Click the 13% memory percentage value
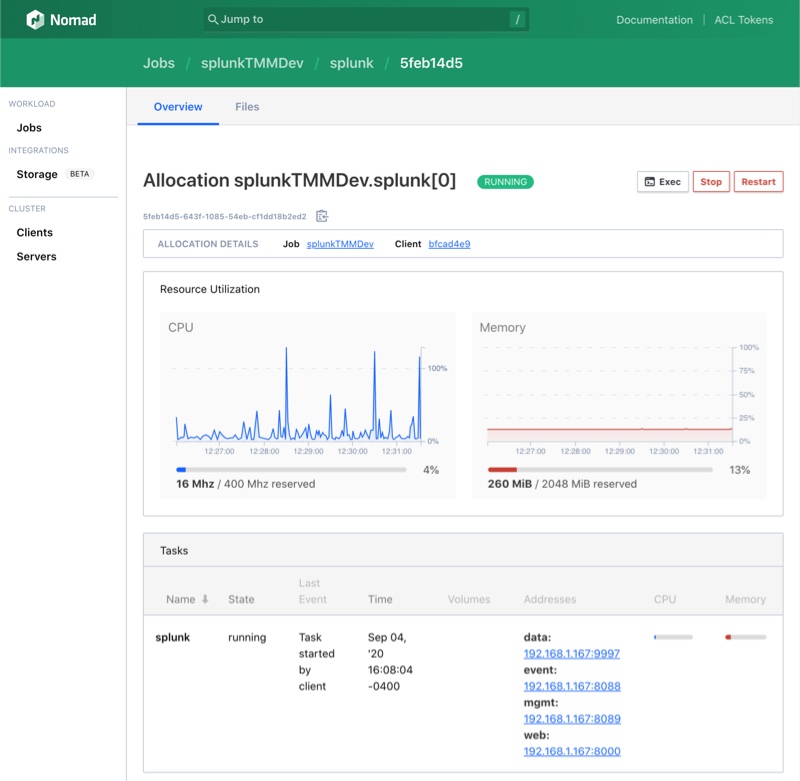This screenshot has width=800, height=781. click(739, 470)
